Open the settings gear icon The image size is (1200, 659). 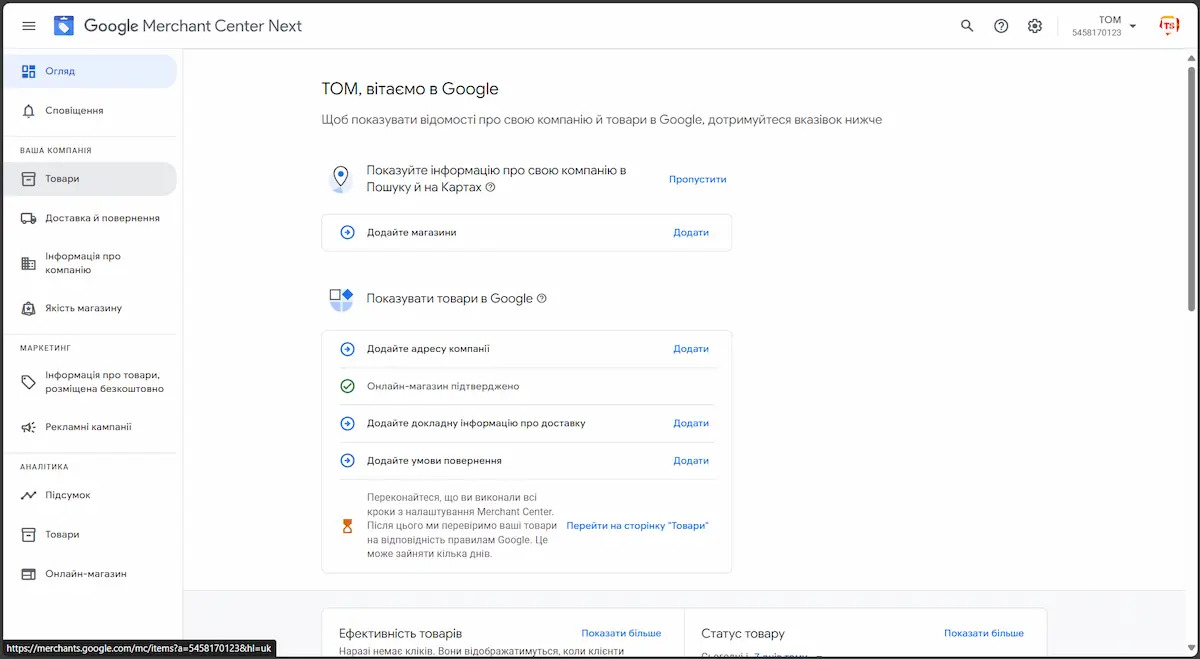(1035, 26)
